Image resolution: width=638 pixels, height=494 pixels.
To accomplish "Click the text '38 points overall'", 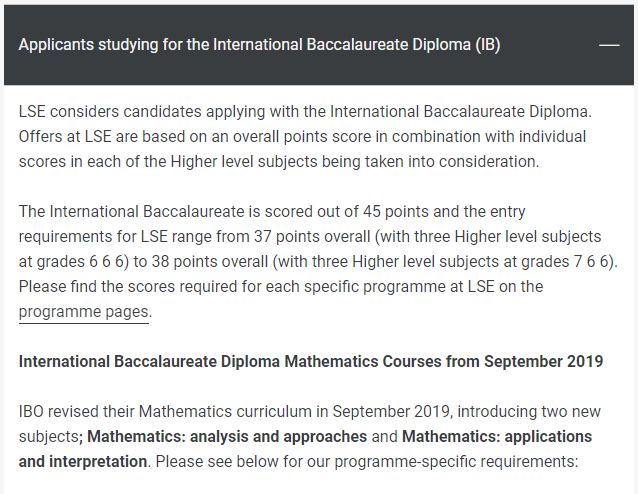I will tap(210, 262).
